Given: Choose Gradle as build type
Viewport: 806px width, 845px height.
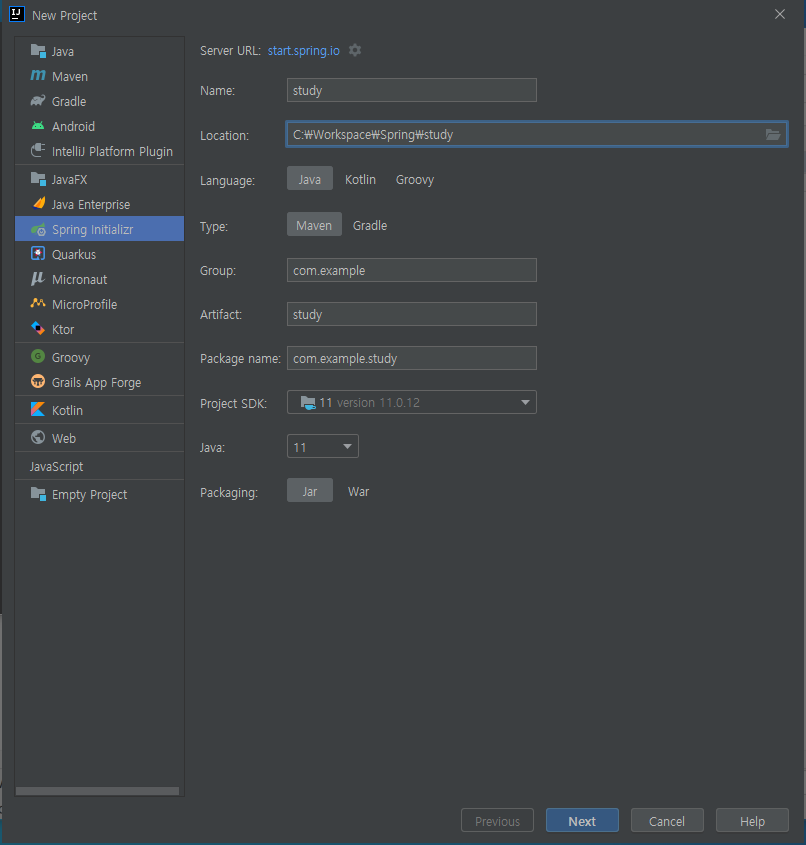Looking at the screenshot, I should 370,225.
